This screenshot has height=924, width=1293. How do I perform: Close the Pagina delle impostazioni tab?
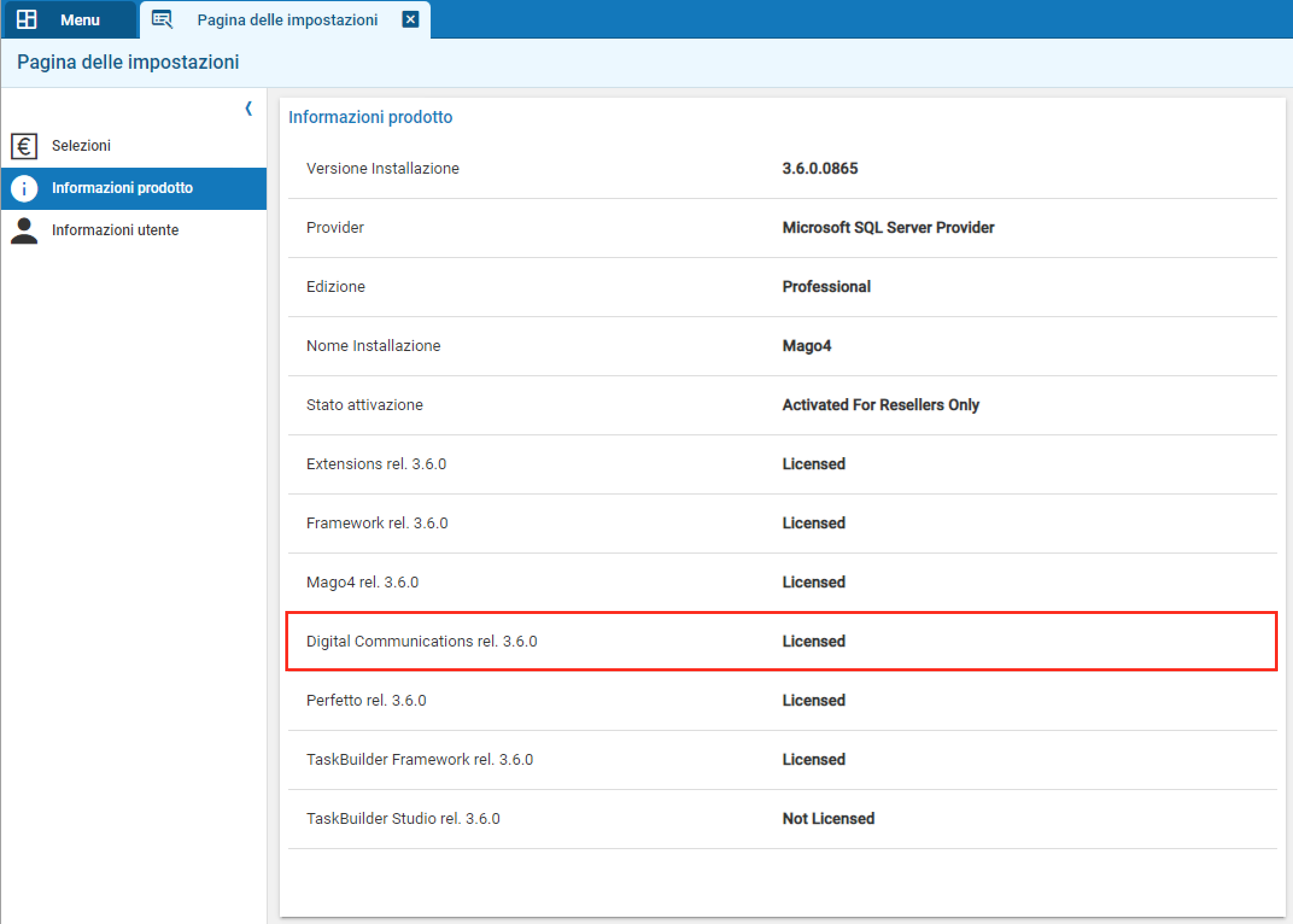410,19
